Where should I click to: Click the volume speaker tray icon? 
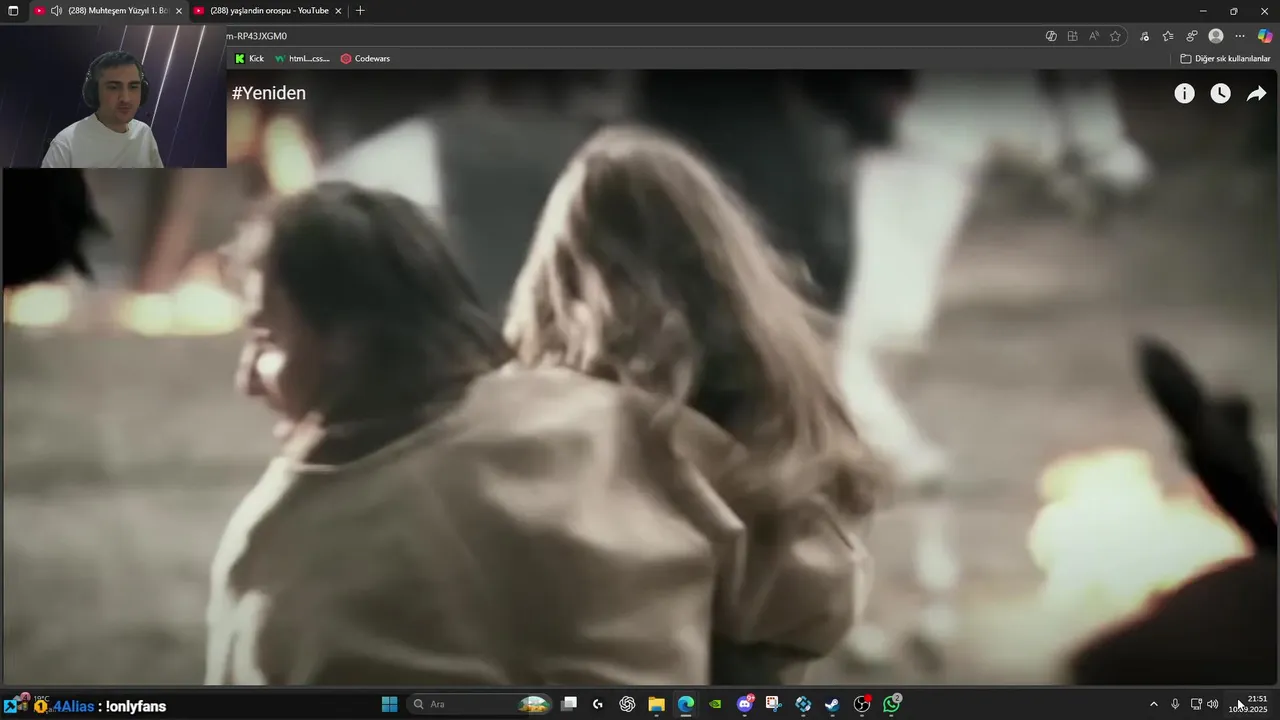(1213, 704)
